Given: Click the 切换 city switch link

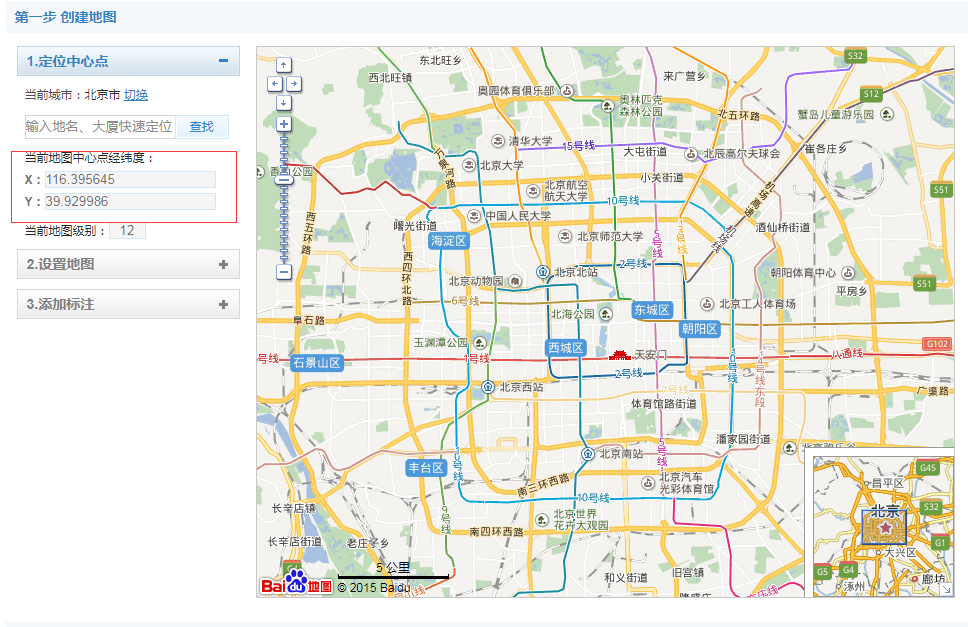Looking at the screenshot, I should [x=136, y=95].
